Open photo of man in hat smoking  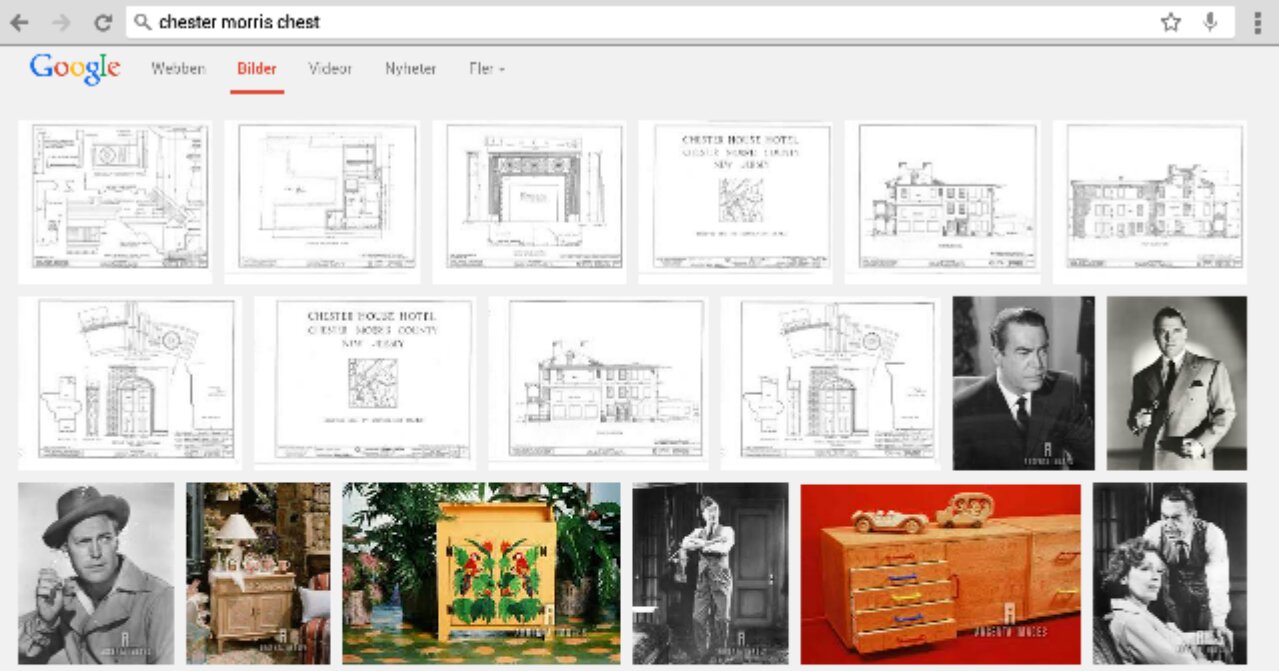pyautogui.click(x=96, y=574)
